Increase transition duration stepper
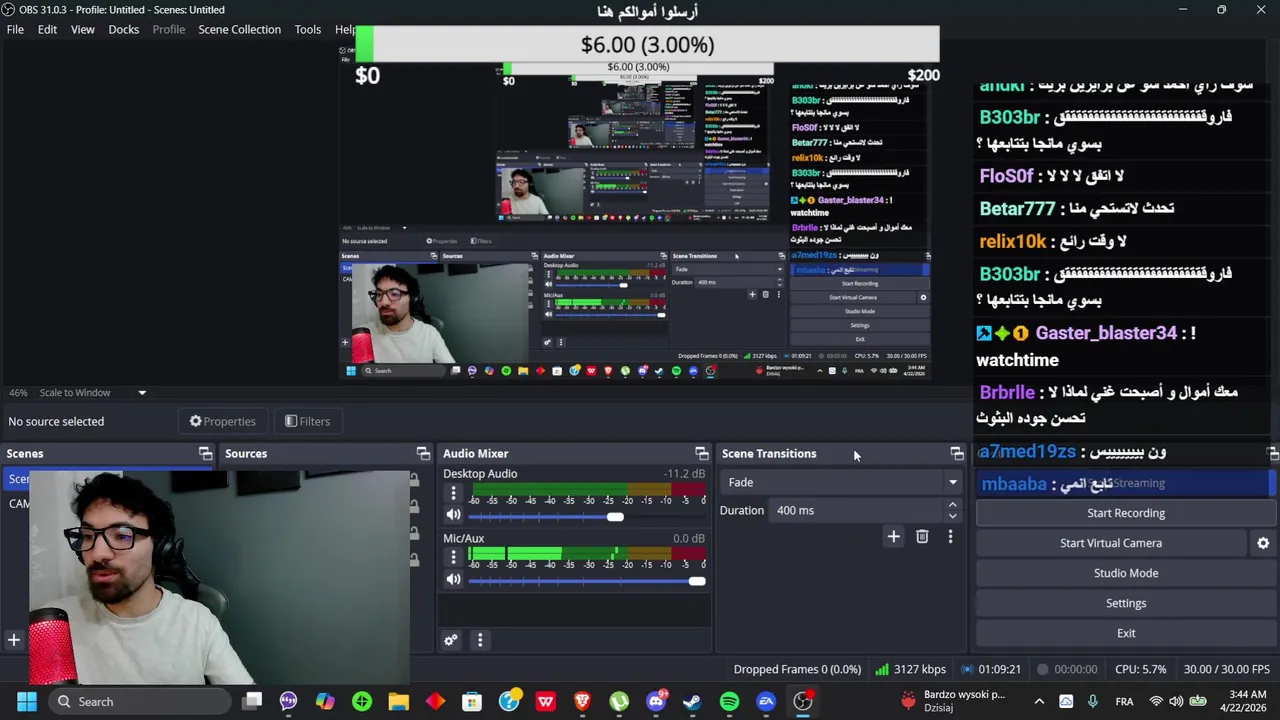 coord(952,505)
